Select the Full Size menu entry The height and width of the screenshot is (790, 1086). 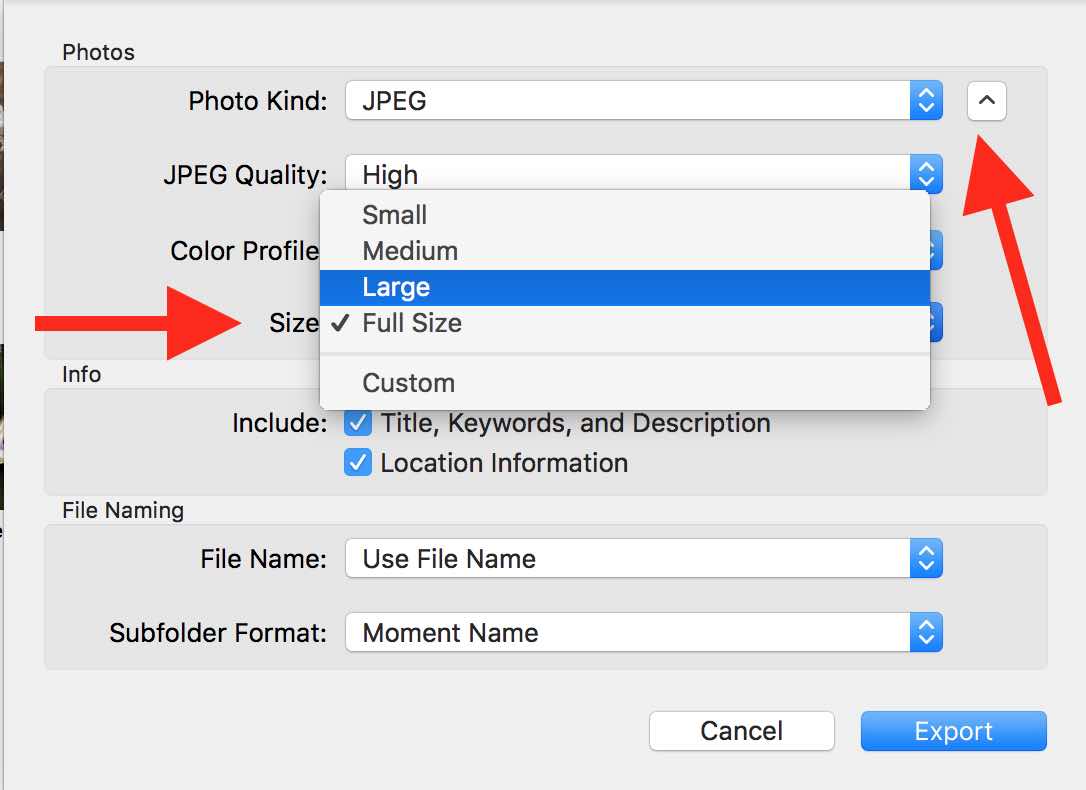tap(412, 323)
